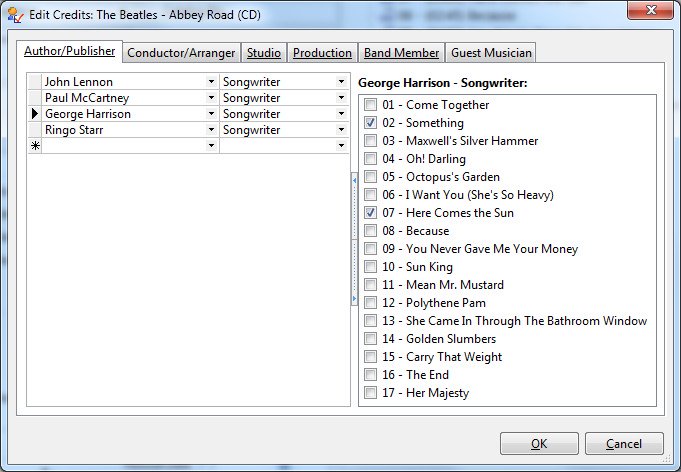
Task: Check the 17 - Her Majesty checkbox
Action: coord(370,393)
